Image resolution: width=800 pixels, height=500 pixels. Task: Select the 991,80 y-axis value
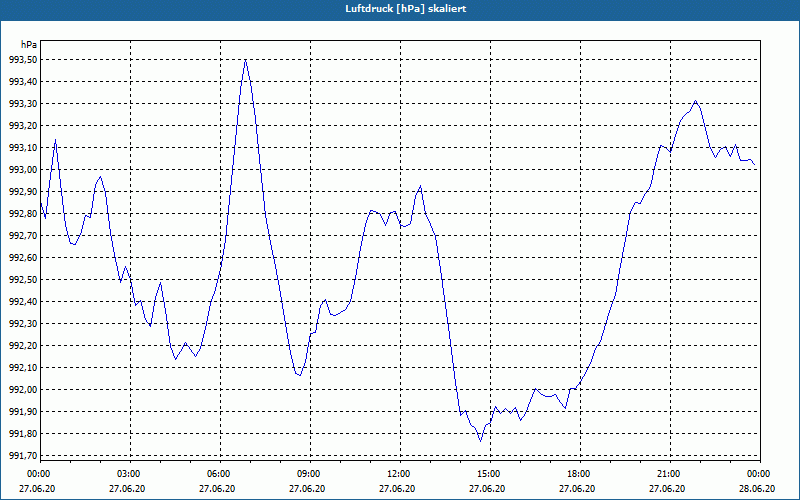click(23, 434)
